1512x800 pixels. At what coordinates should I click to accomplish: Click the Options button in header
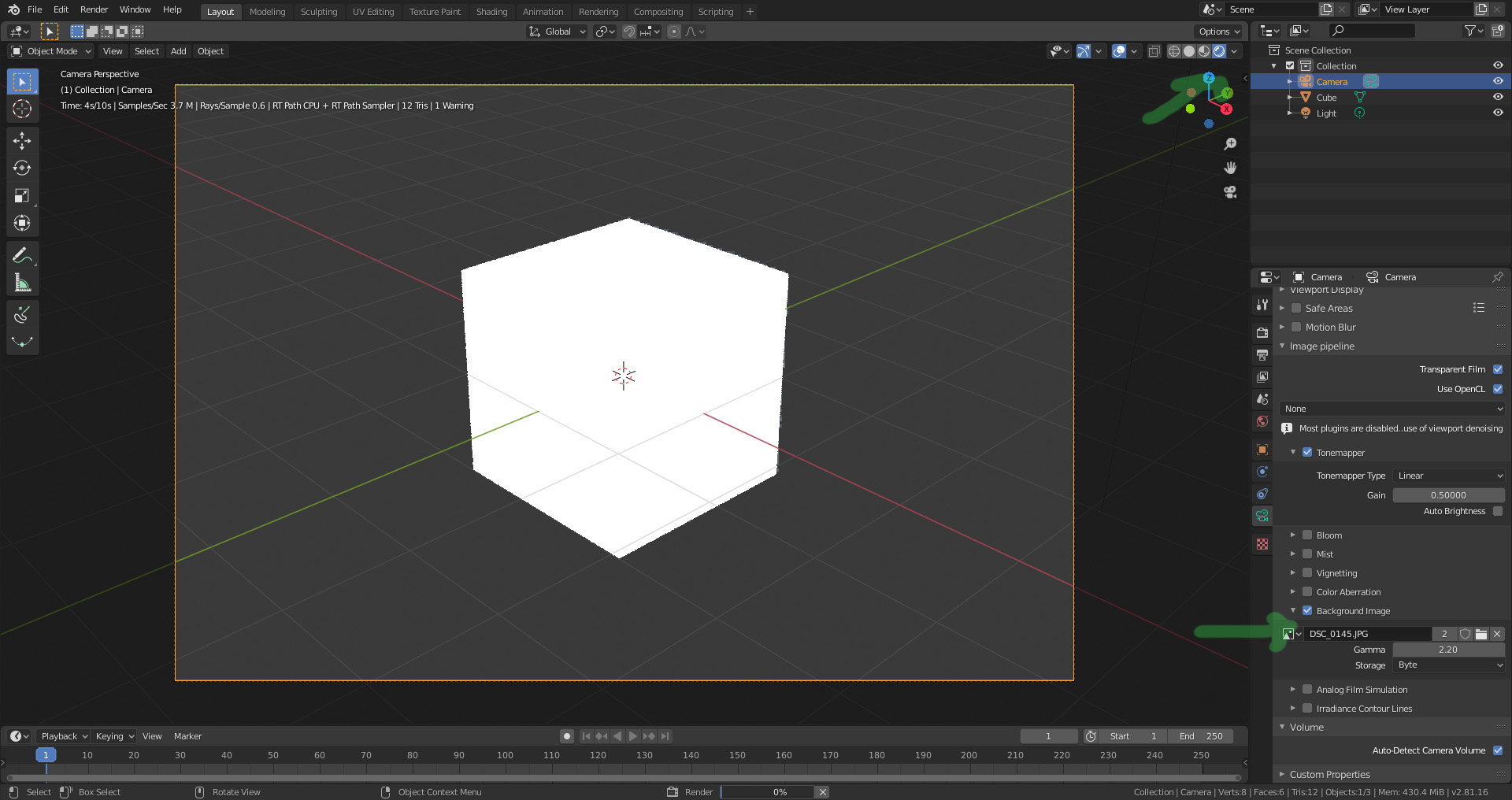(x=1218, y=31)
